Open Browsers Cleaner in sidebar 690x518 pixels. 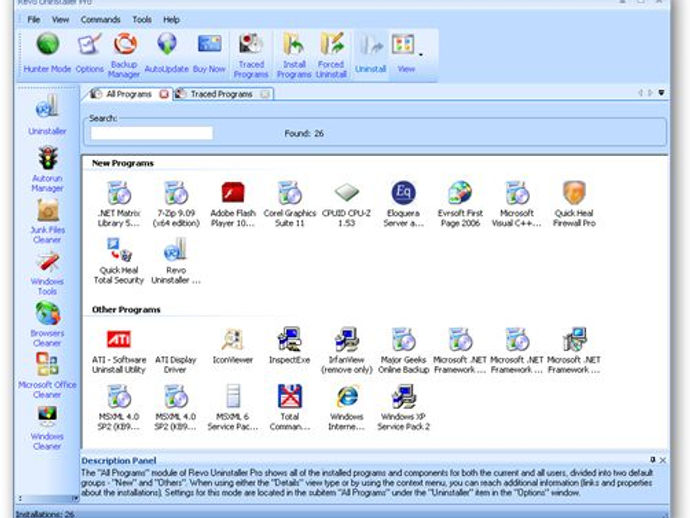(47, 324)
